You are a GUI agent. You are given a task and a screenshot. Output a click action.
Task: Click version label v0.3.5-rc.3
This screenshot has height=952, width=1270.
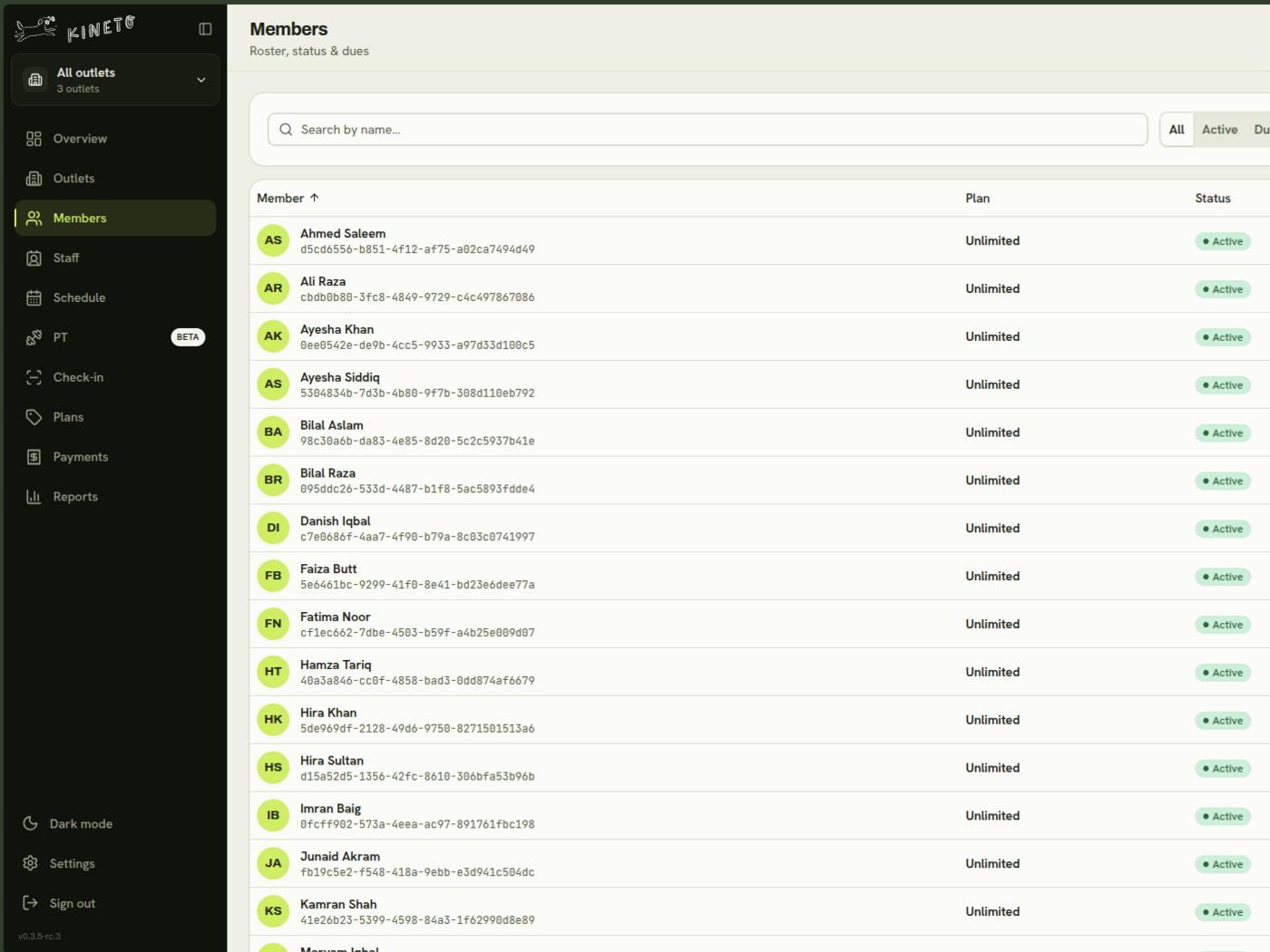(x=39, y=936)
